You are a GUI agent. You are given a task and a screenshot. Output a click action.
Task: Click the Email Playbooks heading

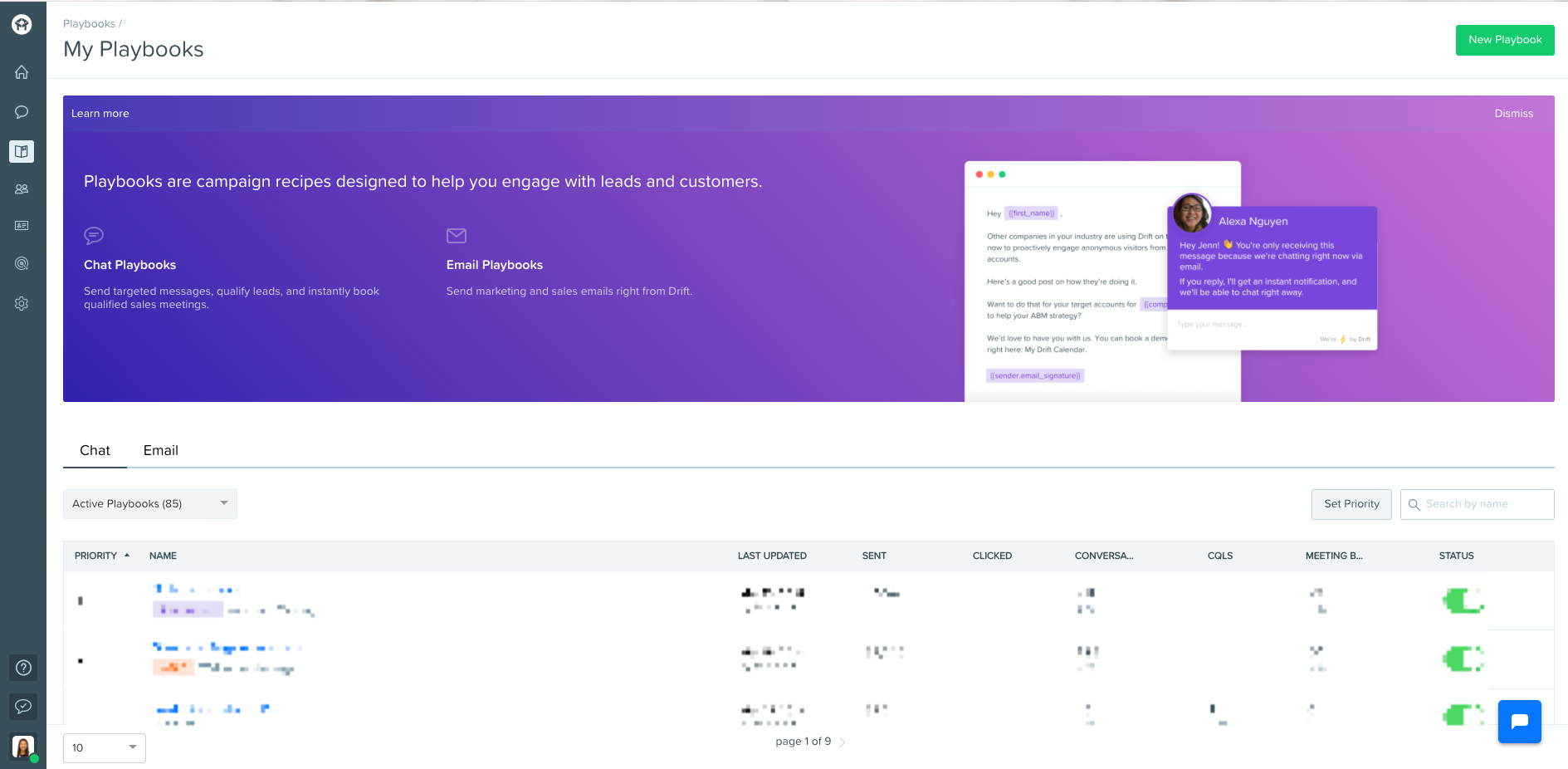click(x=495, y=265)
